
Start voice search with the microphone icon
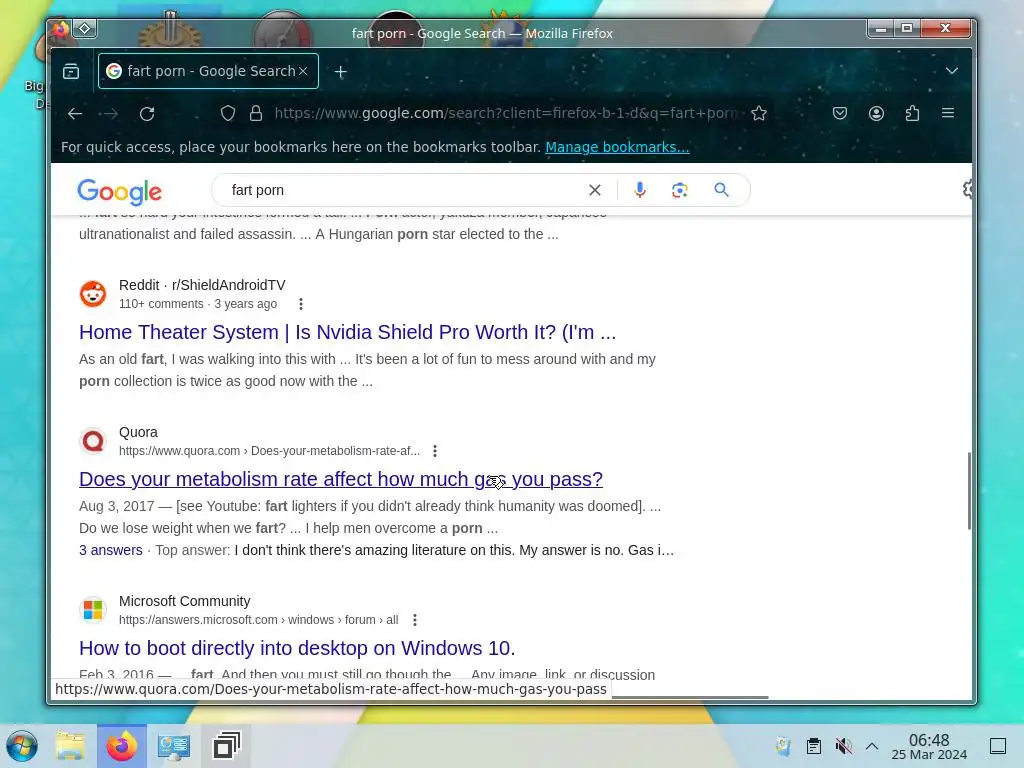tap(640, 190)
